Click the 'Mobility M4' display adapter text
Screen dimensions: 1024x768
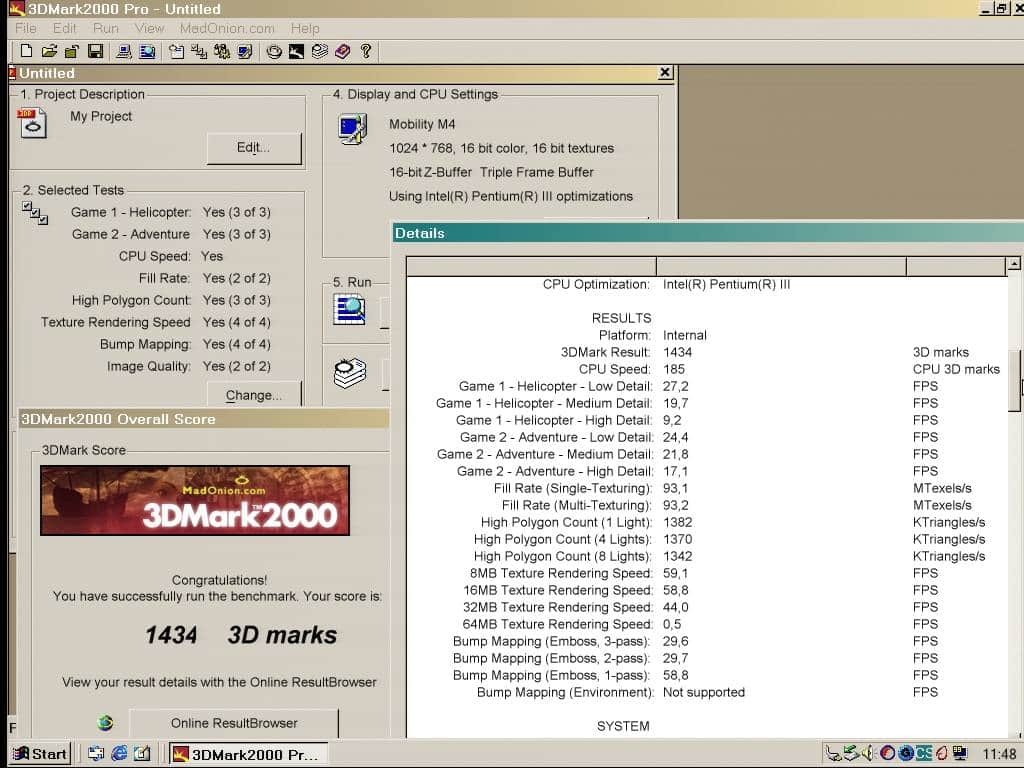pos(422,124)
